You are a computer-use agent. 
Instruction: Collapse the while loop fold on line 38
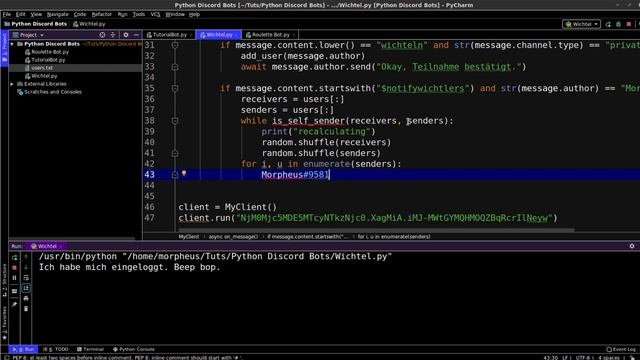point(175,121)
